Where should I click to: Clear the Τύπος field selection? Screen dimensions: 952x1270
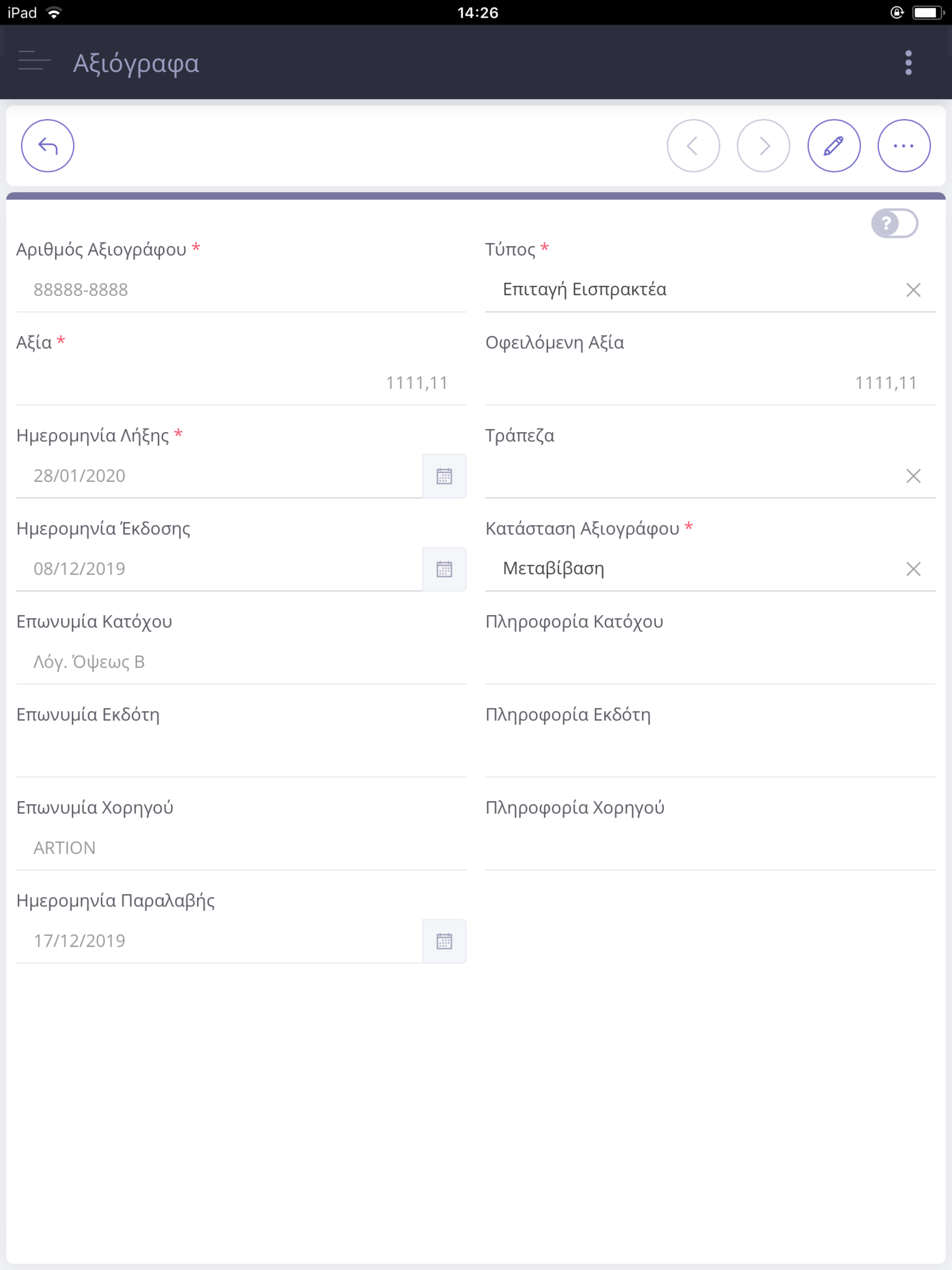(x=913, y=290)
